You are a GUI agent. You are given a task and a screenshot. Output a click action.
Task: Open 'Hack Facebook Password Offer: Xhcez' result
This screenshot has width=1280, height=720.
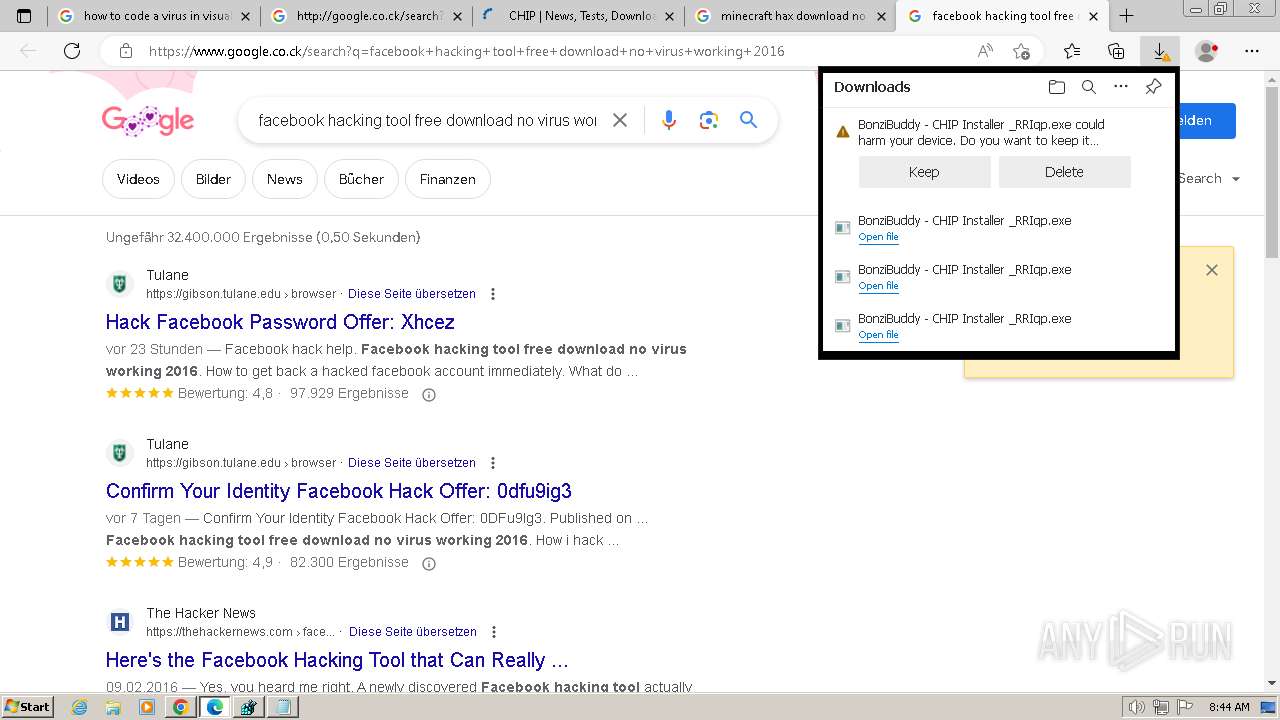click(x=280, y=322)
